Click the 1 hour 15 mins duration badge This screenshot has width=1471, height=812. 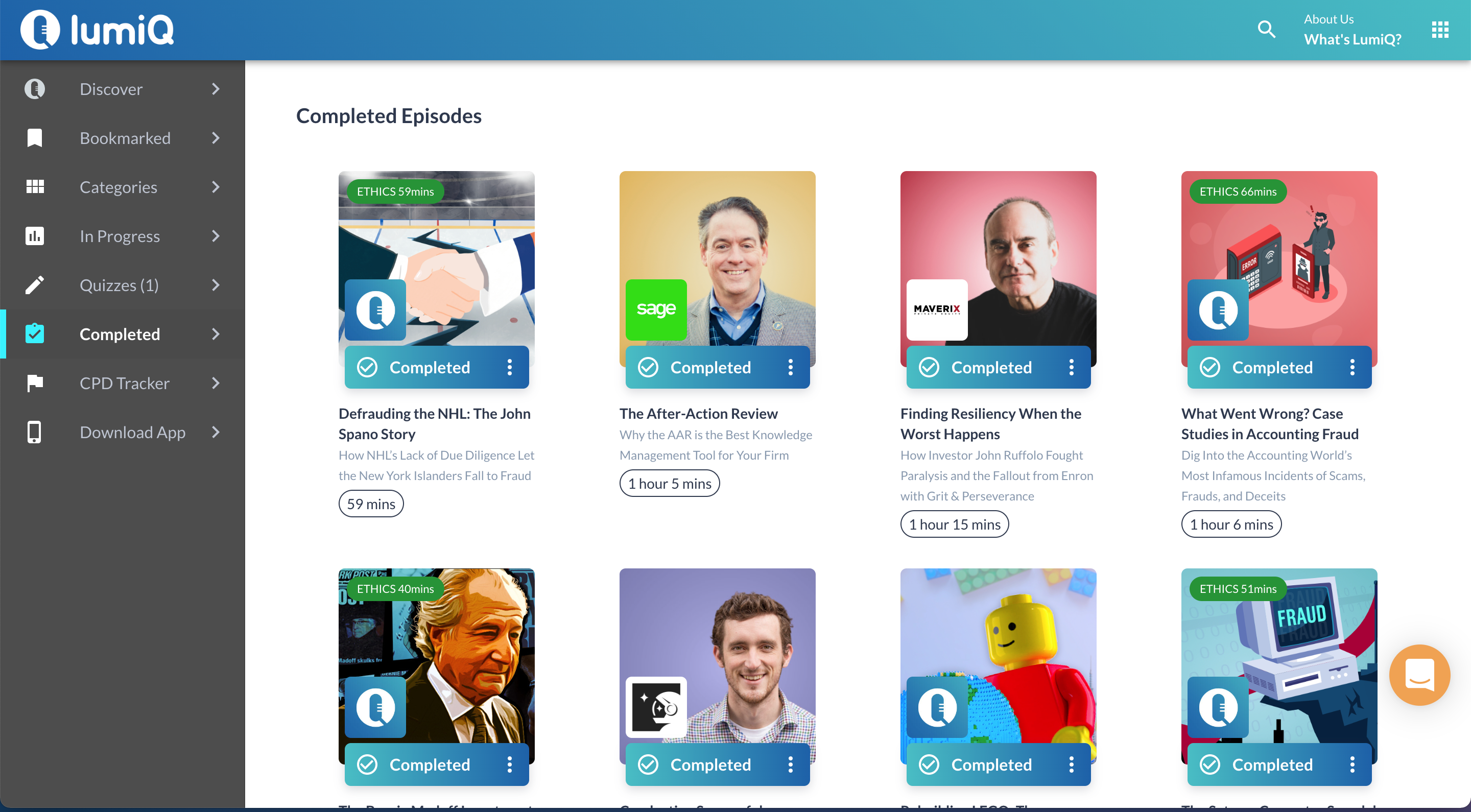954,523
